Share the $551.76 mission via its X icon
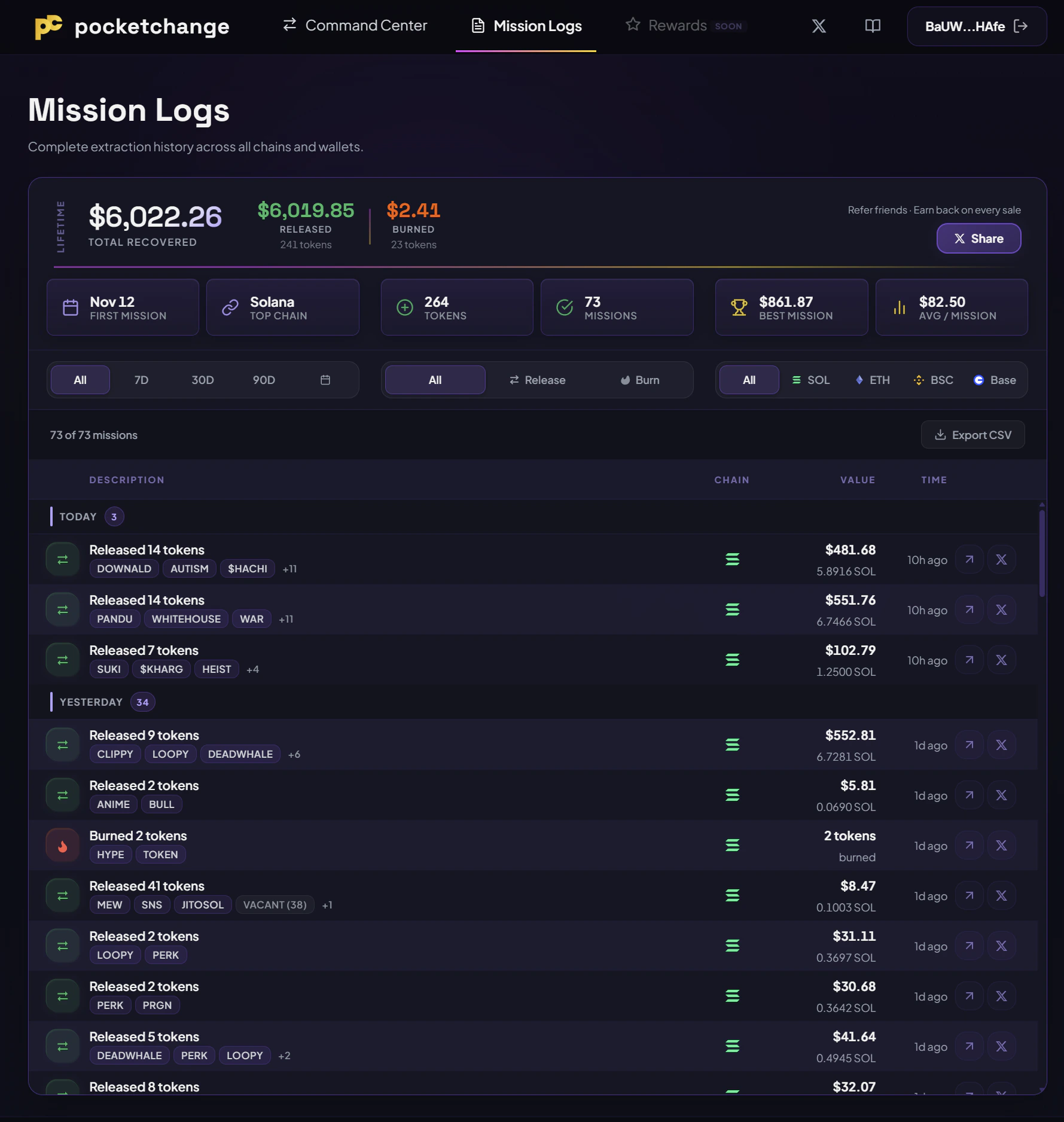1064x1122 pixels. pos(1002,609)
